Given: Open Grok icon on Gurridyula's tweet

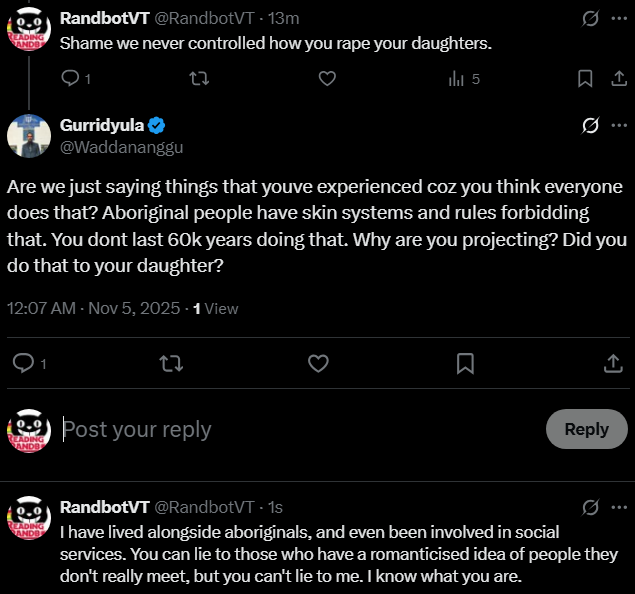Looking at the screenshot, I should (x=591, y=125).
